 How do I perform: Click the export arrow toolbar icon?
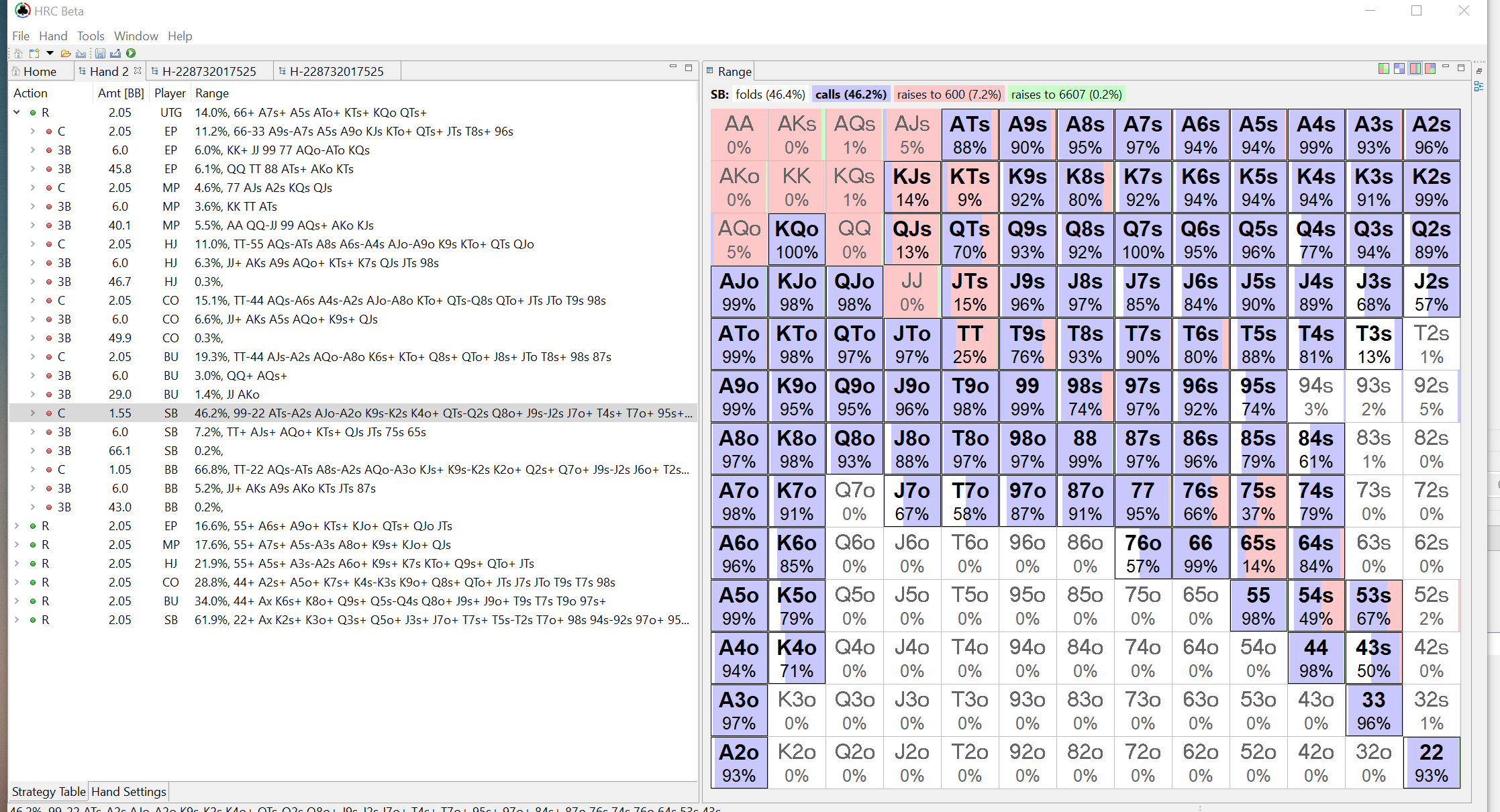(115, 53)
